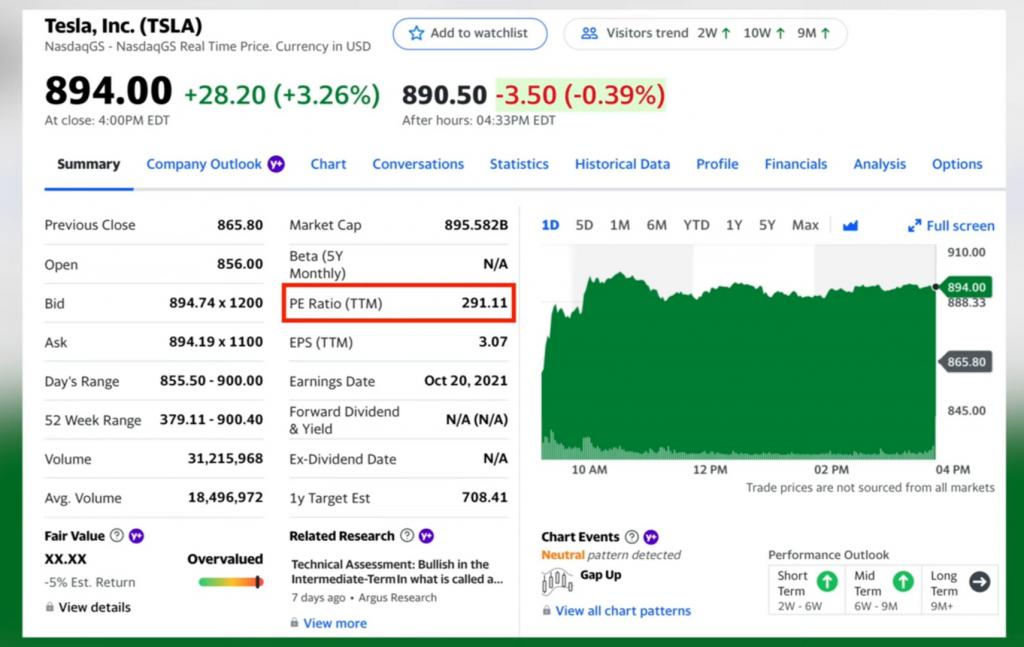Click the 865.80 previous close chart tag

click(x=965, y=362)
